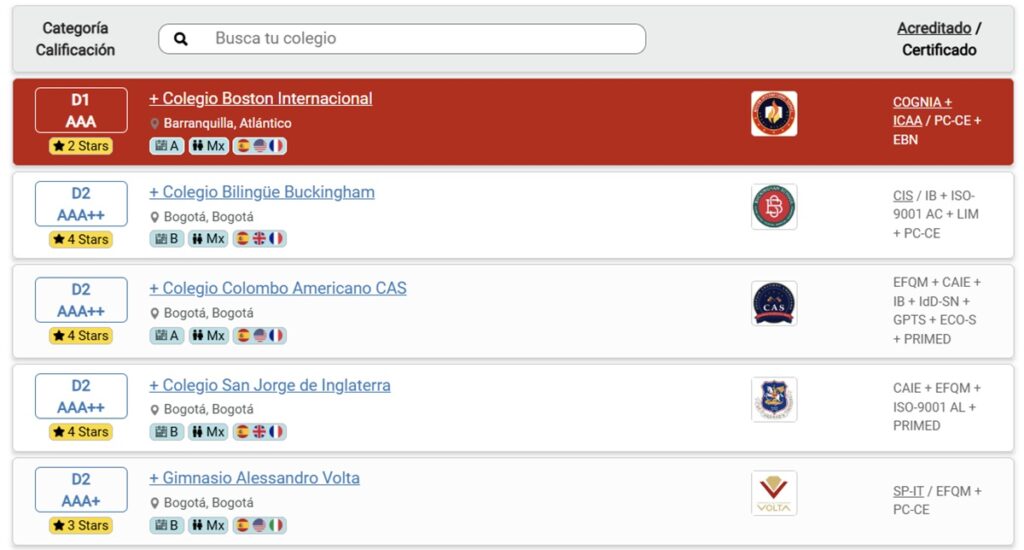Click language flags badge for Gimnasio Alessandro Volta

click(x=259, y=525)
